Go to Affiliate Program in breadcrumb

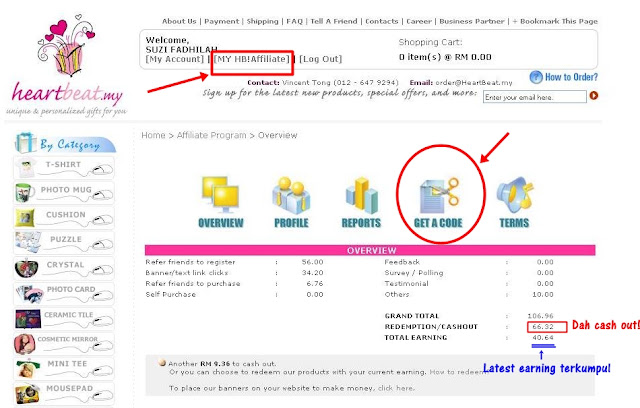(211, 135)
